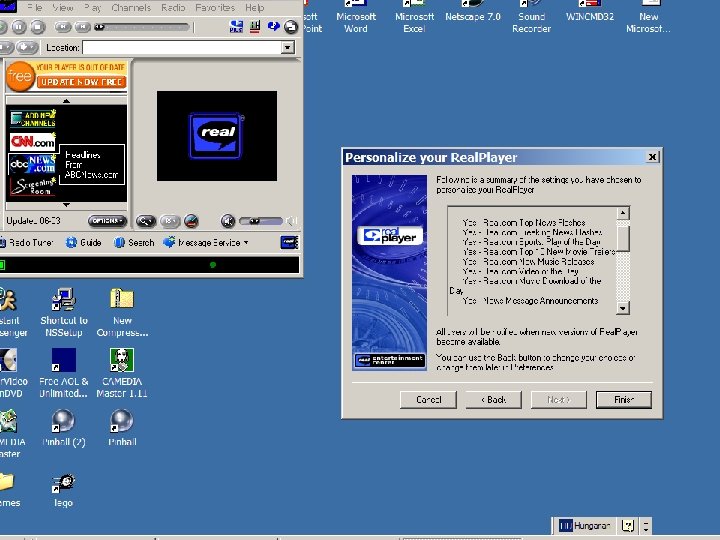Select Shortcut to NSSetup icon

64,313
